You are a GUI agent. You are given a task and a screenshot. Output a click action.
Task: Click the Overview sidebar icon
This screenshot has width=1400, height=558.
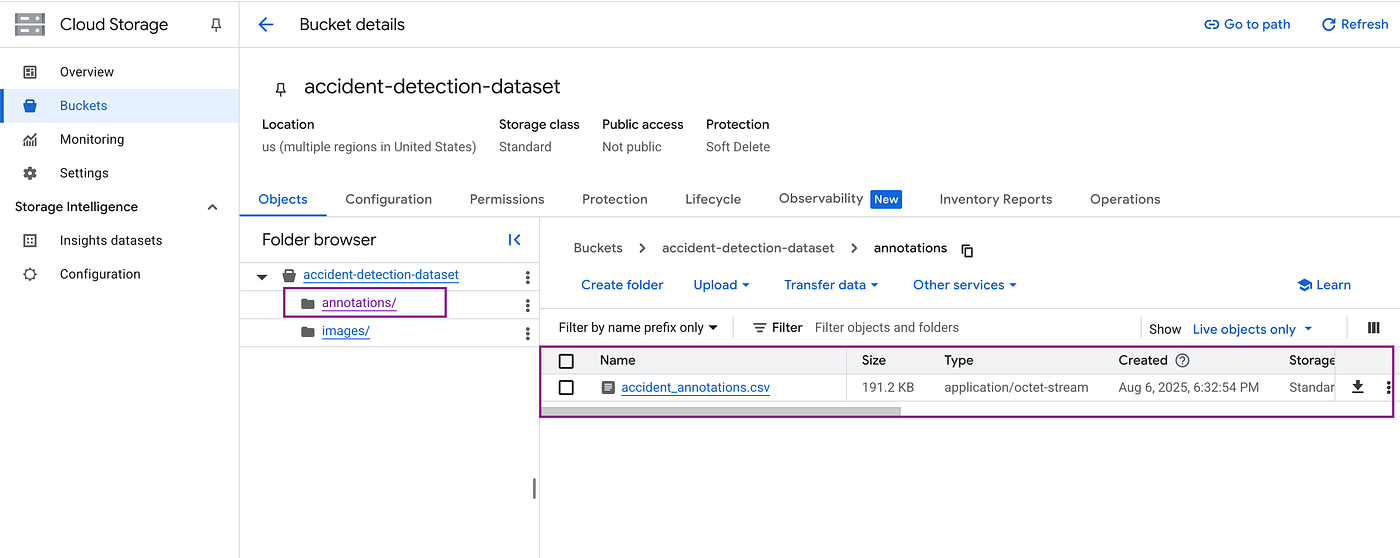[x=30, y=72]
